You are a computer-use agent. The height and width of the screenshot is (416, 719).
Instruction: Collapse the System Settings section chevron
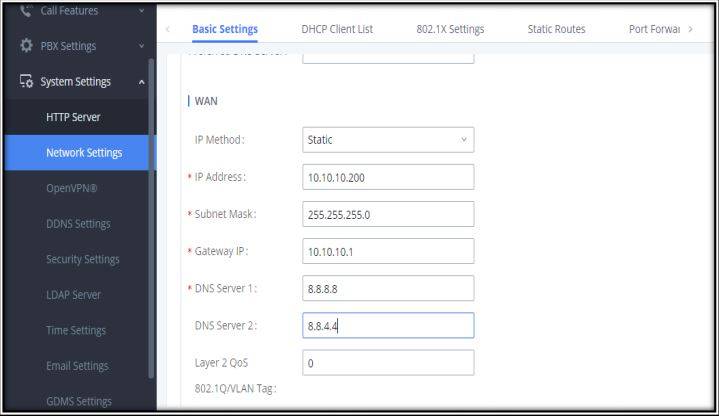click(x=141, y=82)
